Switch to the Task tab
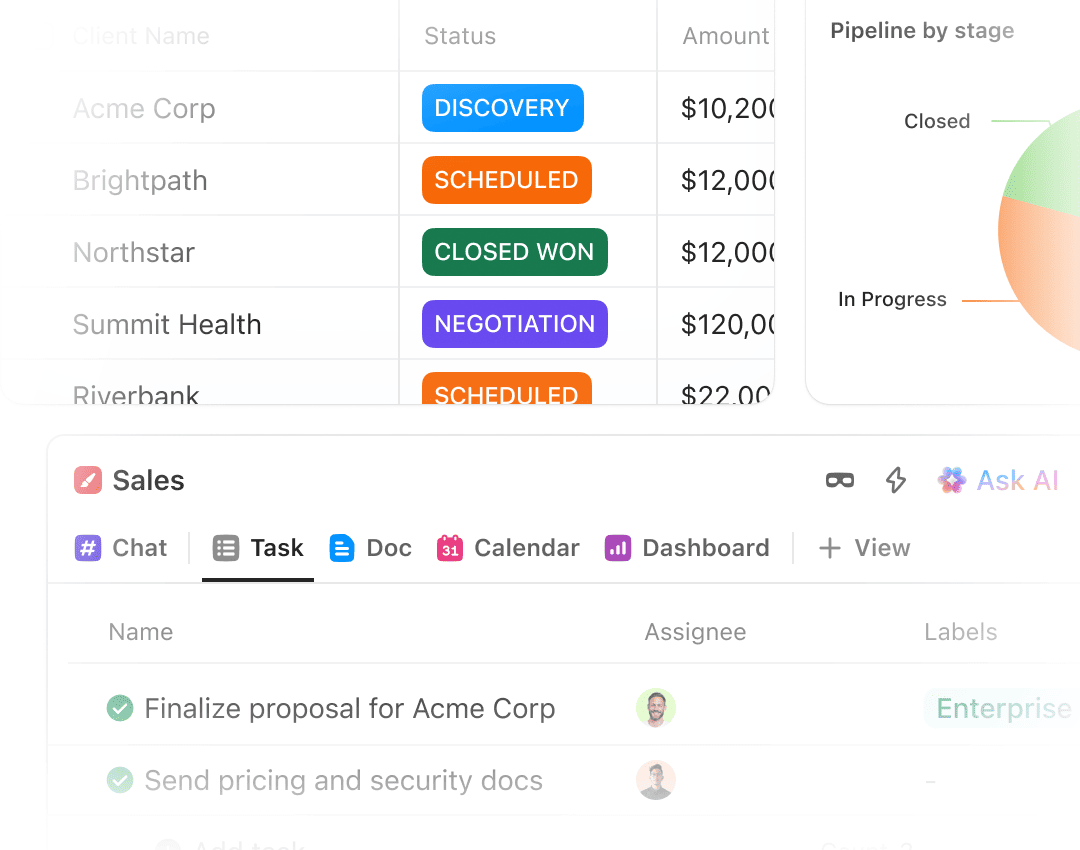Viewport: 1080px width, 850px height. tap(258, 548)
